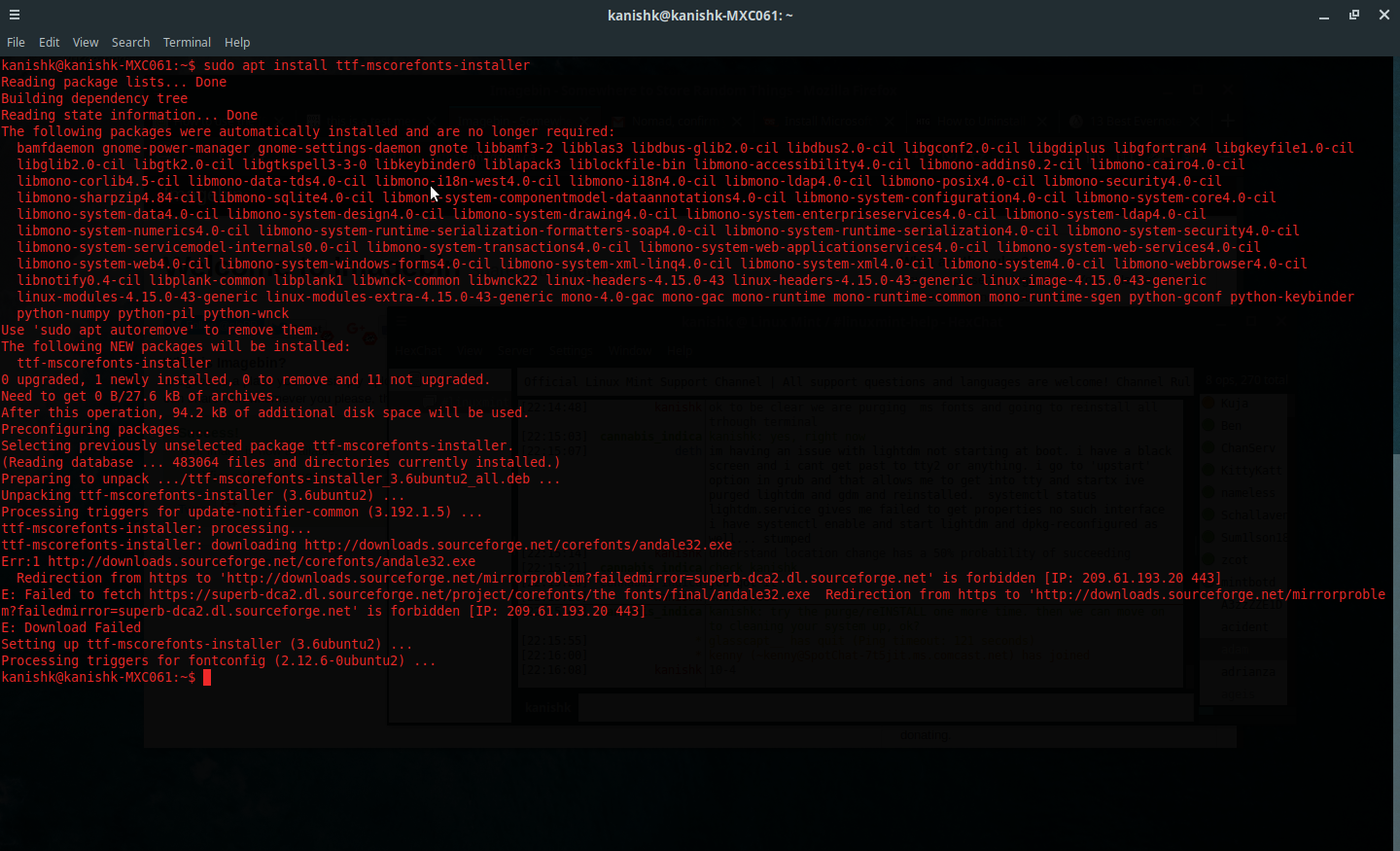Viewport: 1400px width, 851px height.
Task: Open the superb-dca2 URL after 'E: Failed to fetch'
Action: pos(479,594)
